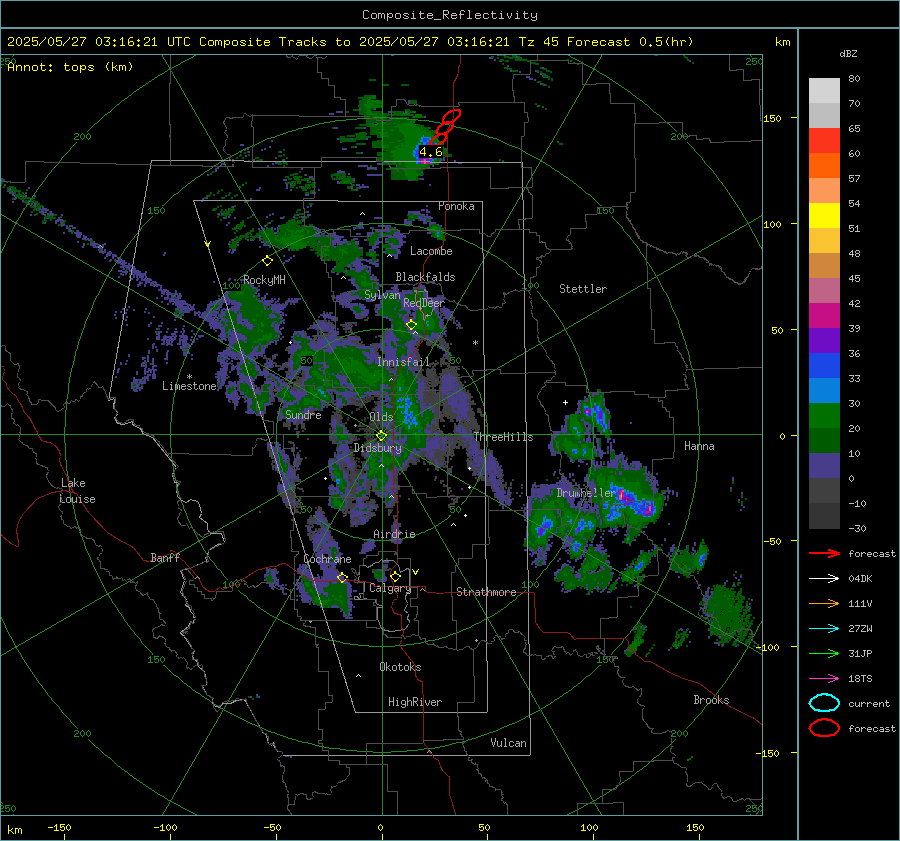Click the Hanna city label
The image size is (900, 841).
click(x=699, y=446)
